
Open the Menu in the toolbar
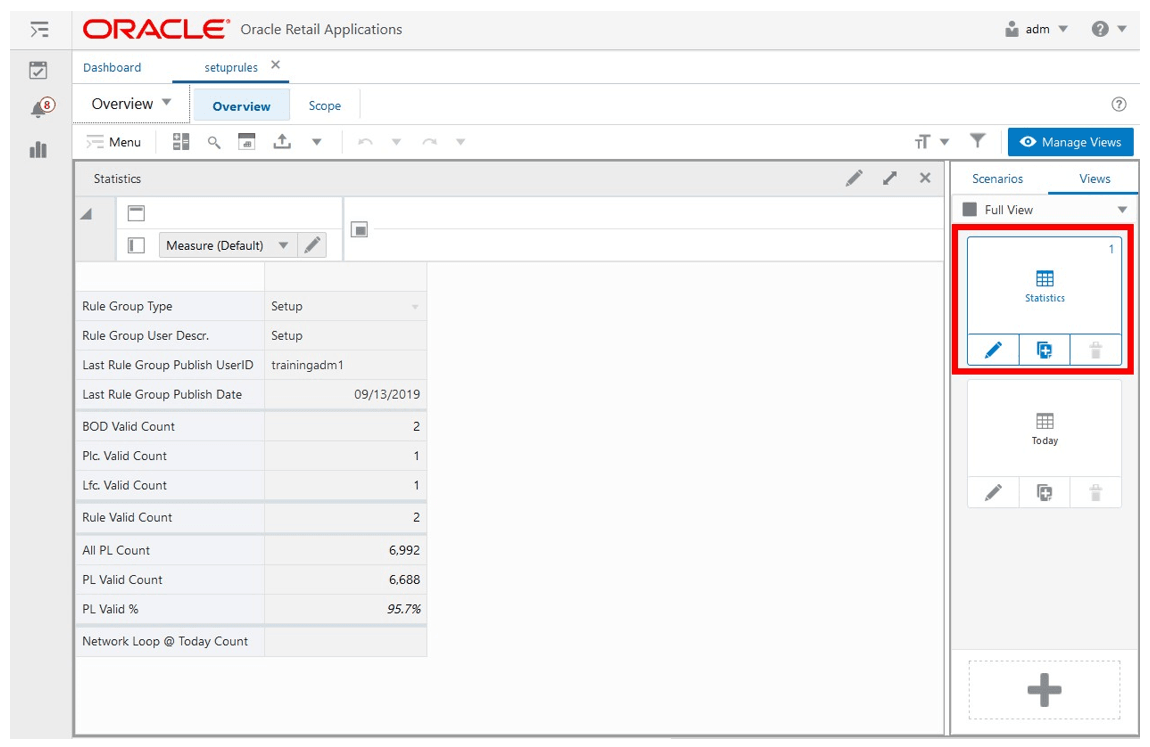tap(113, 141)
